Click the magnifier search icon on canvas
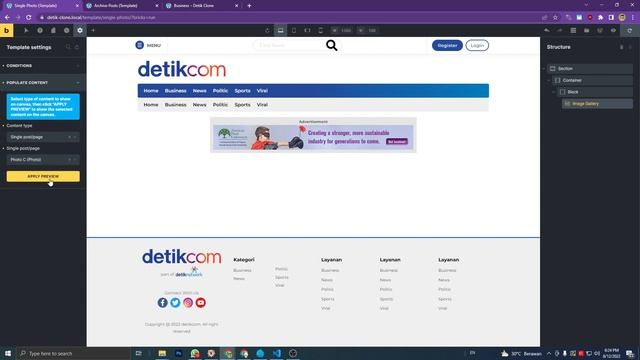This screenshot has width=640, height=360. pos(331,45)
